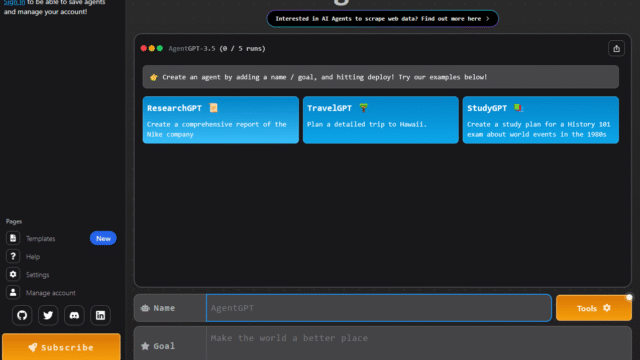Click the star icon beside Goal
The height and width of the screenshot is (360, 640).
[145, 346]
